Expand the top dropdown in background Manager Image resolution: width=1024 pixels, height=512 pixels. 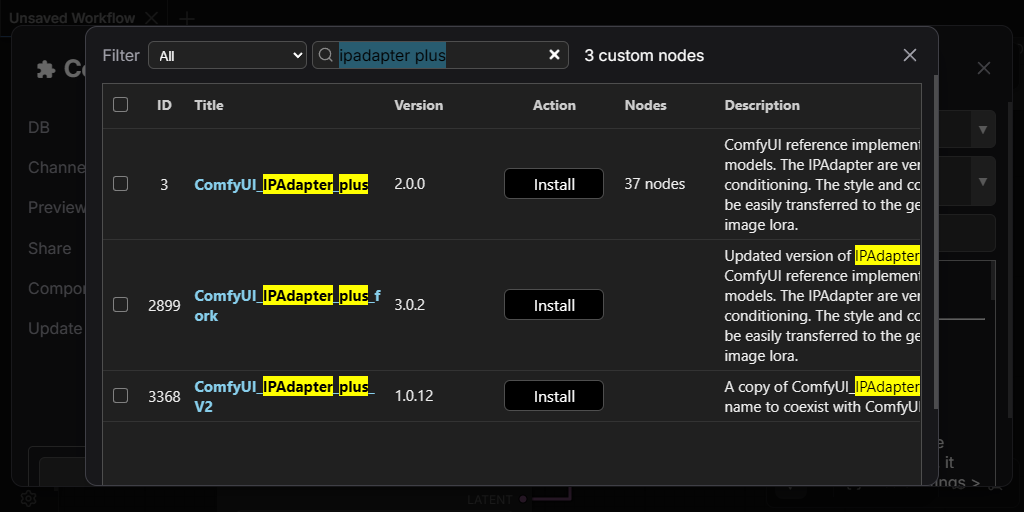[982, 129]
